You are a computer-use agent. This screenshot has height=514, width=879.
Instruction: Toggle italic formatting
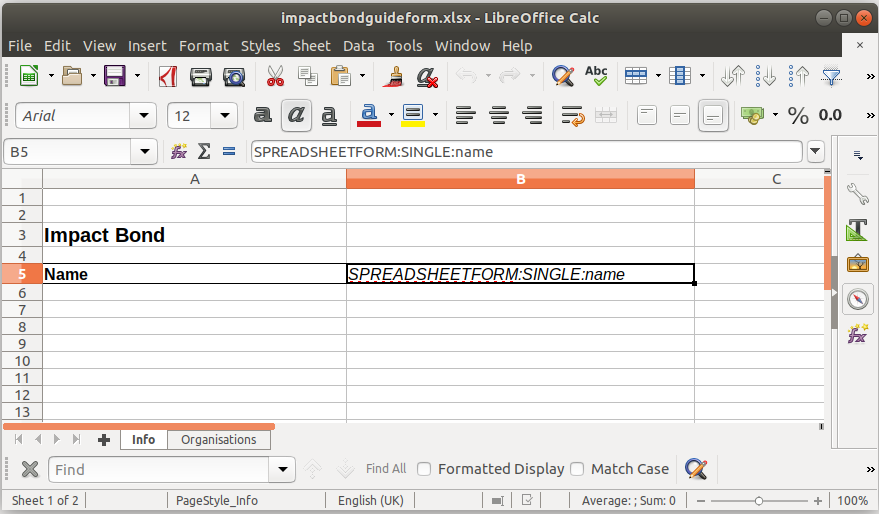[x=296, y=115]
